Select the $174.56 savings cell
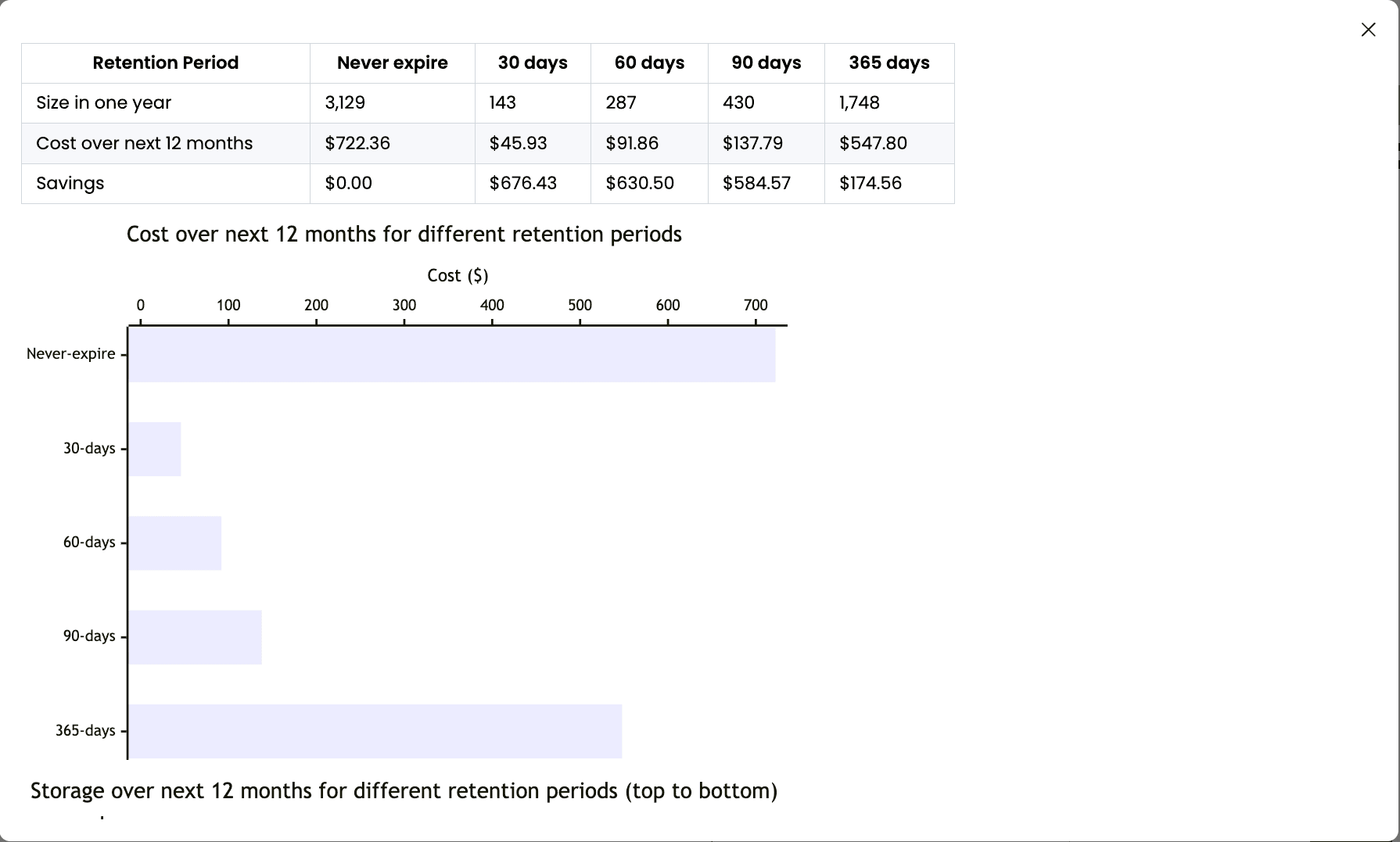The image size is (1400, 842). [x=871, y=183]
